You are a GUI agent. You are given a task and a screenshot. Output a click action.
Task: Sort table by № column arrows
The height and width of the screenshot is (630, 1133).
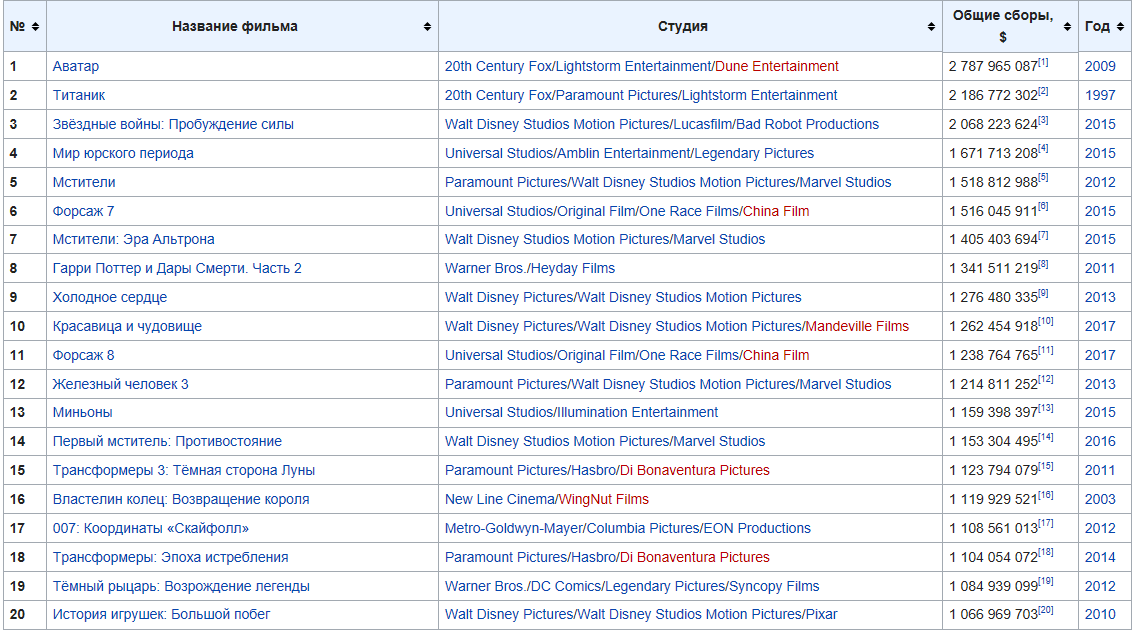[x=36, y=27]
